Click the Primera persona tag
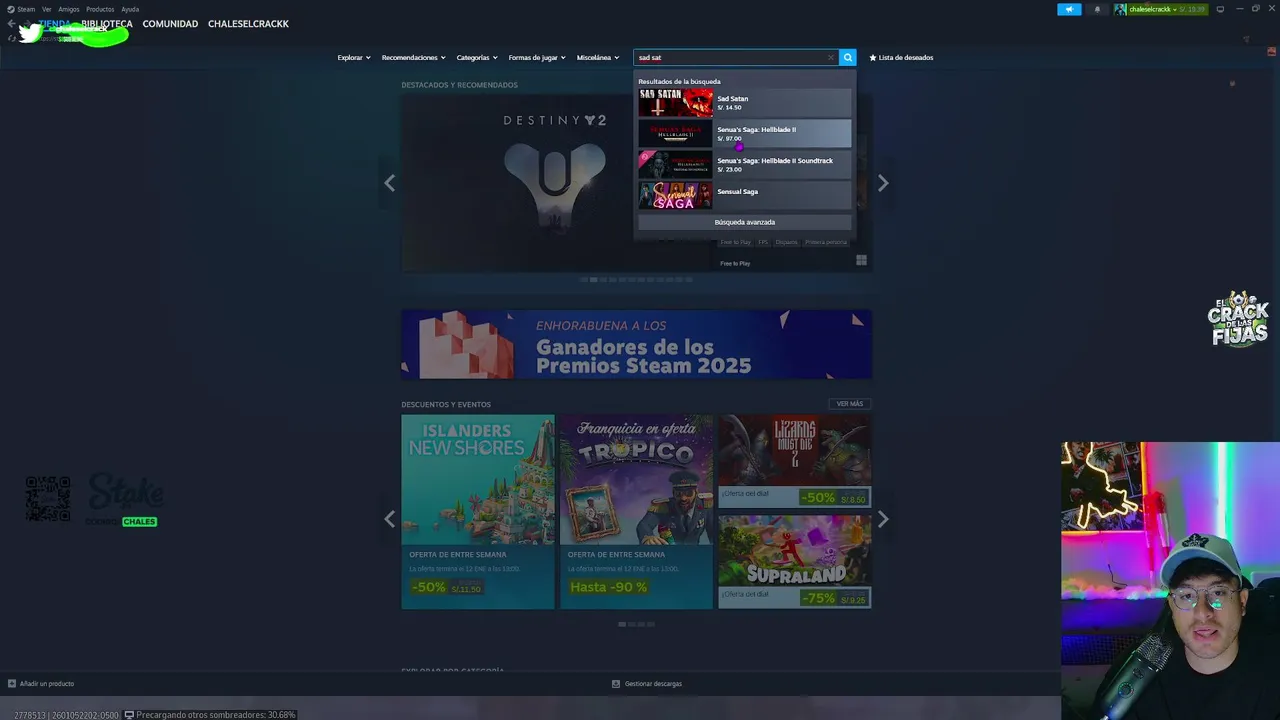This screenshot has width=1280, height=720. coord(826,242)
